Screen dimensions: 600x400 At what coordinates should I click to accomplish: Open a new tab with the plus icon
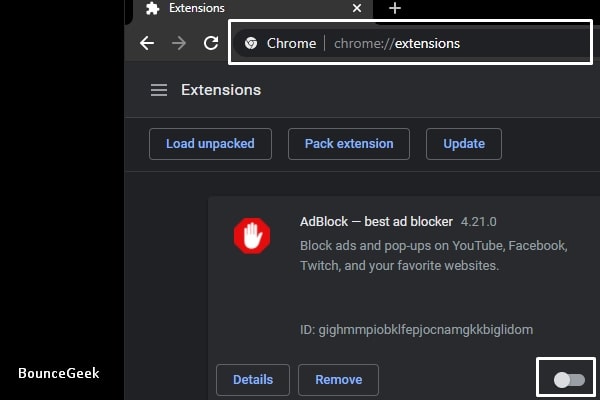click(395, 8)
